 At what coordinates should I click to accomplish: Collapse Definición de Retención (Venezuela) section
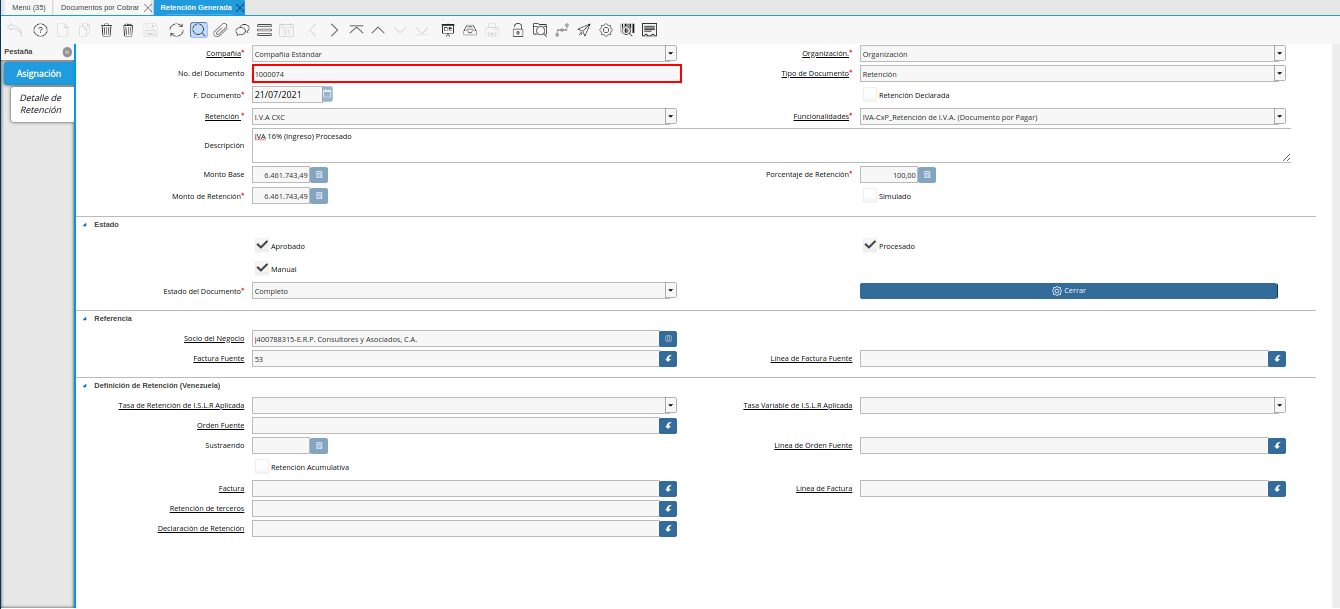tap(85, 385)
